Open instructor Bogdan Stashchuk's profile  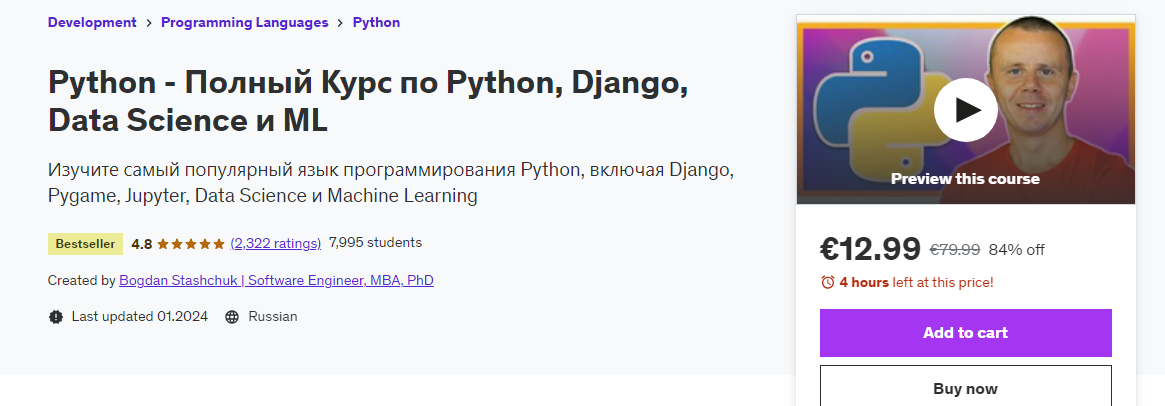(x=276, y=281)
